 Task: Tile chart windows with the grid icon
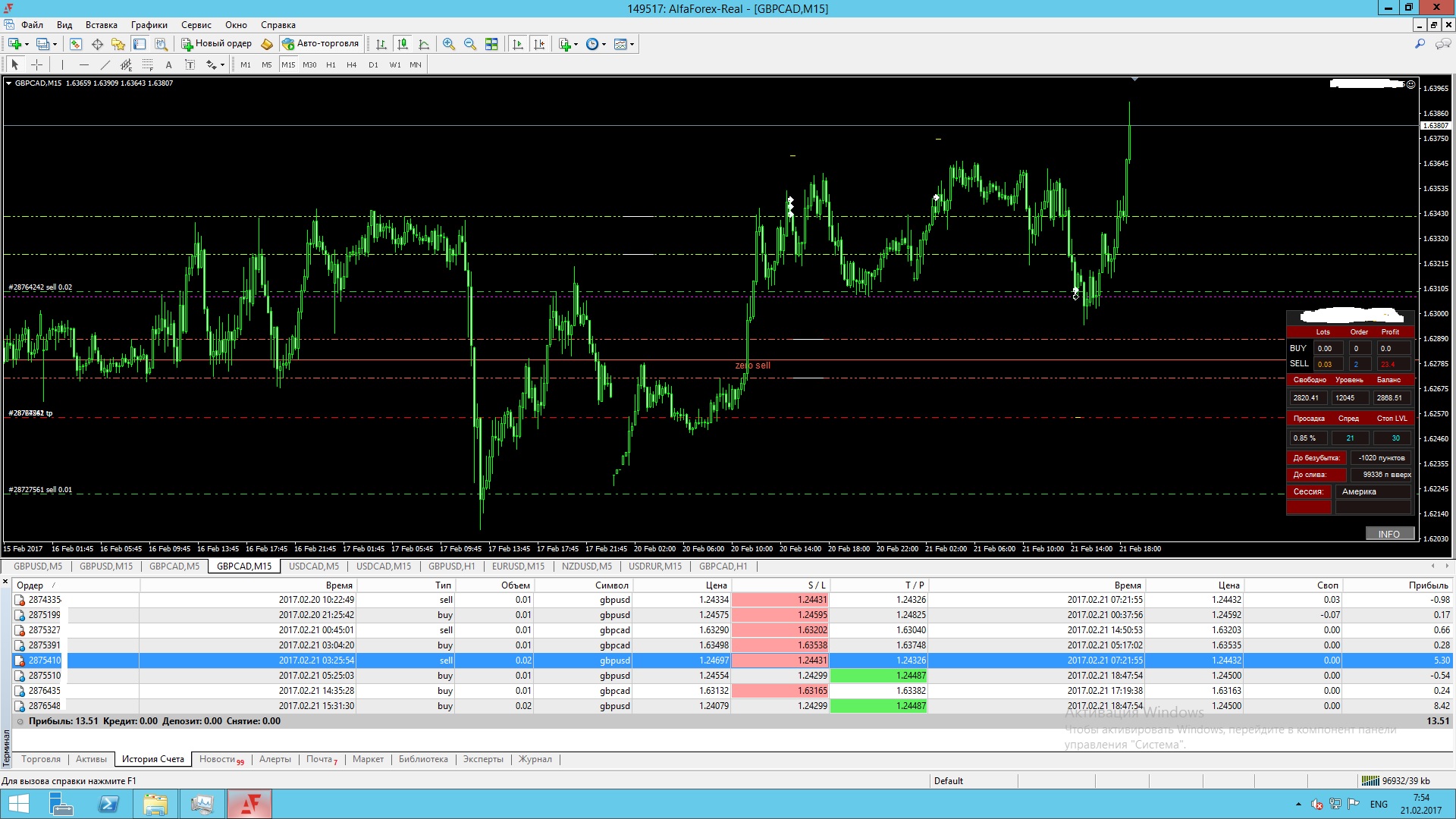point(491,44)
